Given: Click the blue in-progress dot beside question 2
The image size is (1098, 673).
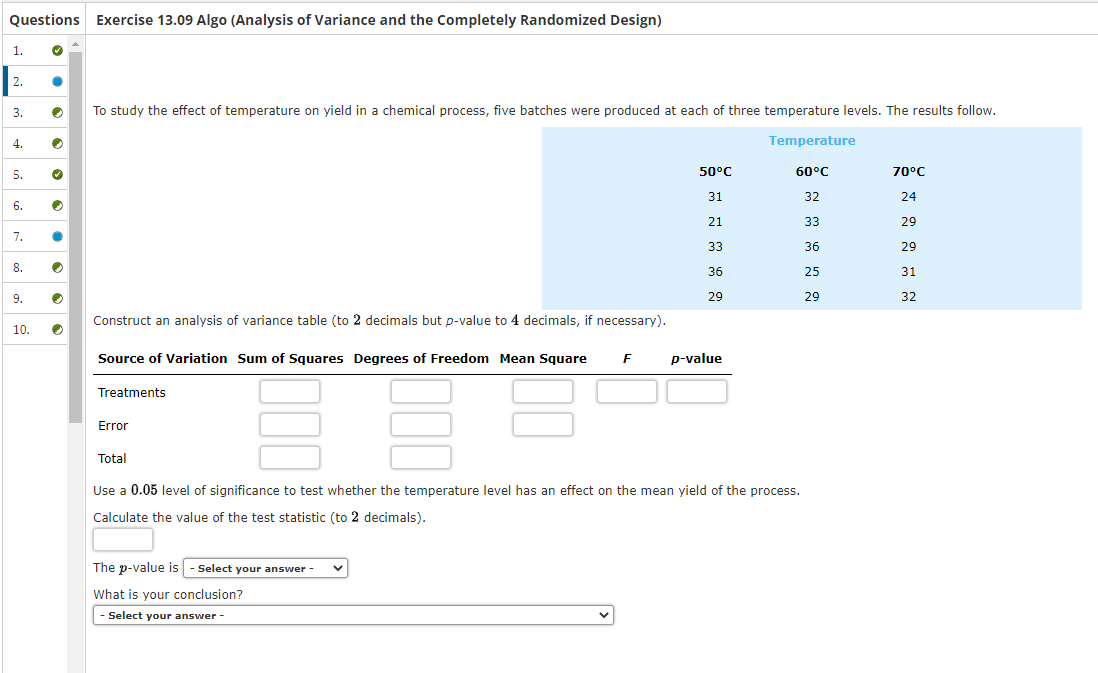Looking at the screenshot, I should coord(57,81).
